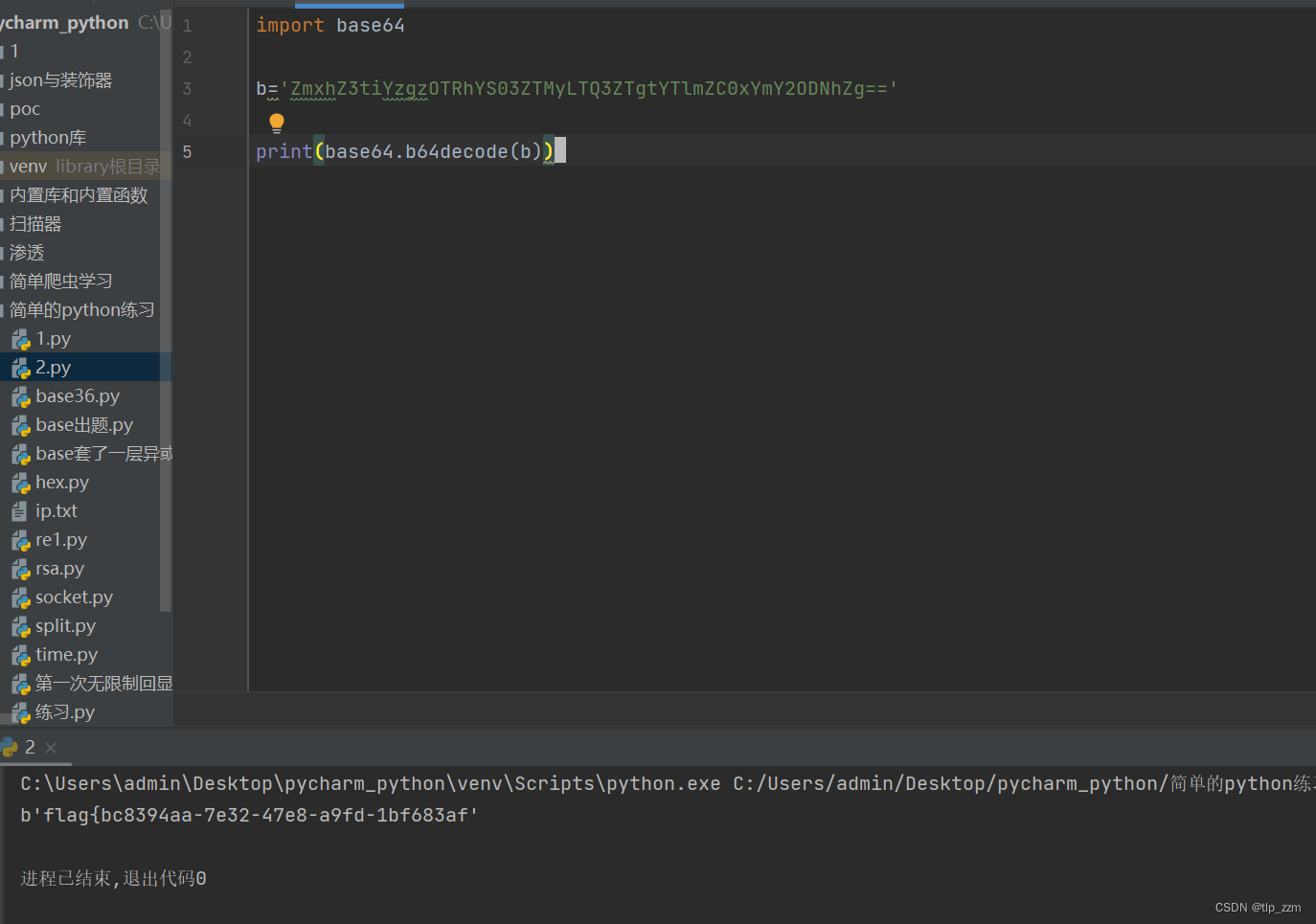Image resolution: width=1316 pixels, height=924 pixels.
Task: Open base出题.py from the project tree
Action: click(x=84, y=425)
